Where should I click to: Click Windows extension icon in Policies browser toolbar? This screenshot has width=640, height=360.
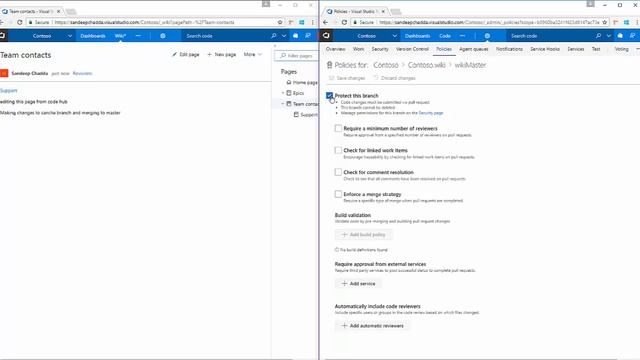tap(626, 22)
